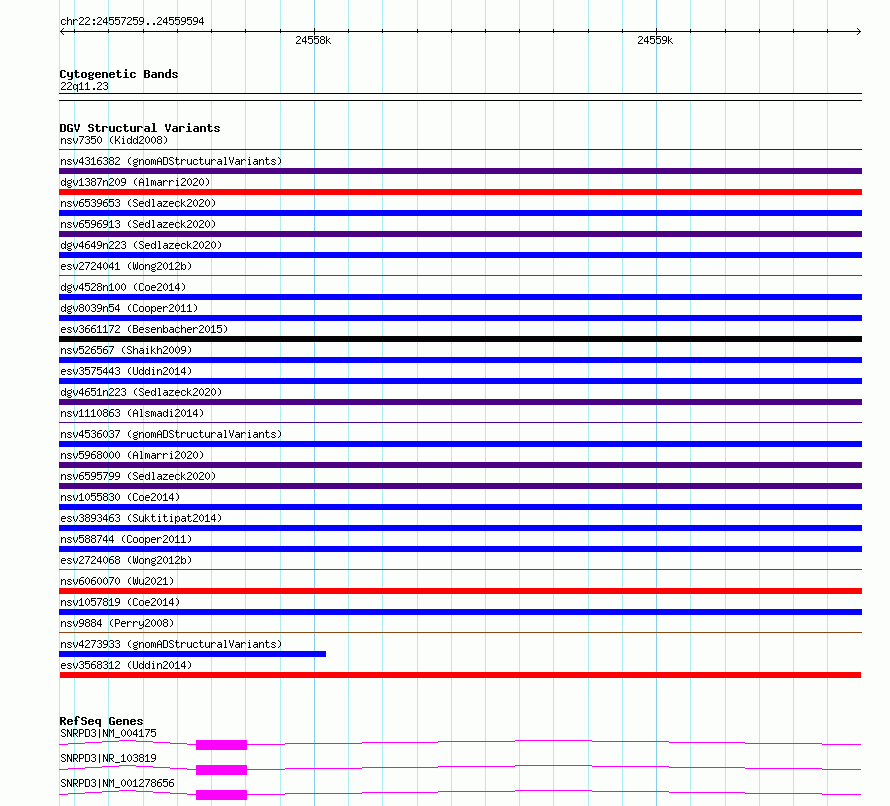The image size is (890, 806).
Task: Open variant nsv7350 (Kidd2008)
Action: point(114,140)
